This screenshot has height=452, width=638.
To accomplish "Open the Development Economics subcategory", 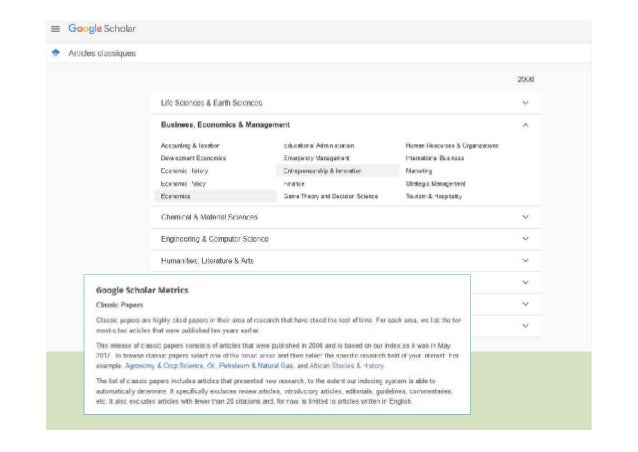I will pyautogui.click(x=193, y=158).
